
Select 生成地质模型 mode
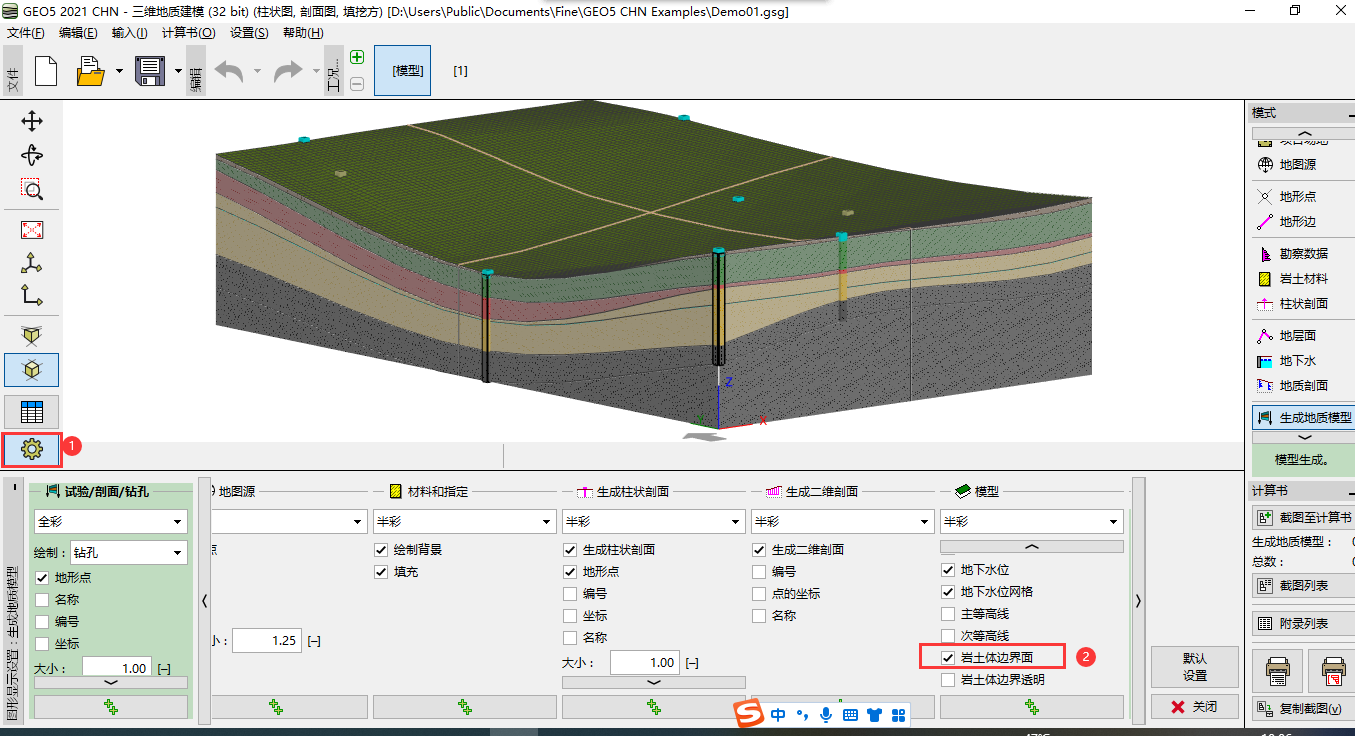(1304, 417)
